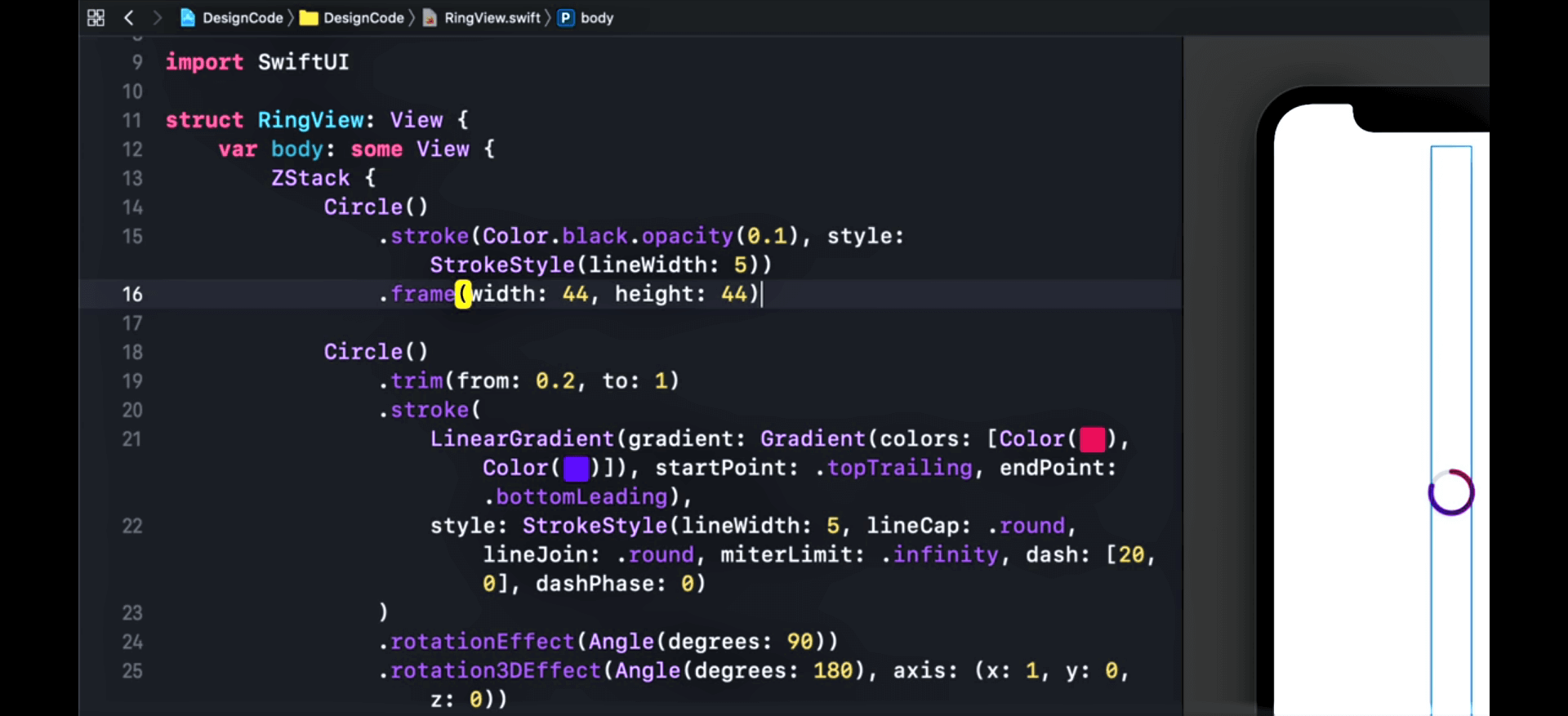Click the pink color literal swatch
1568x716 pixels.
tap(1093, 439)
